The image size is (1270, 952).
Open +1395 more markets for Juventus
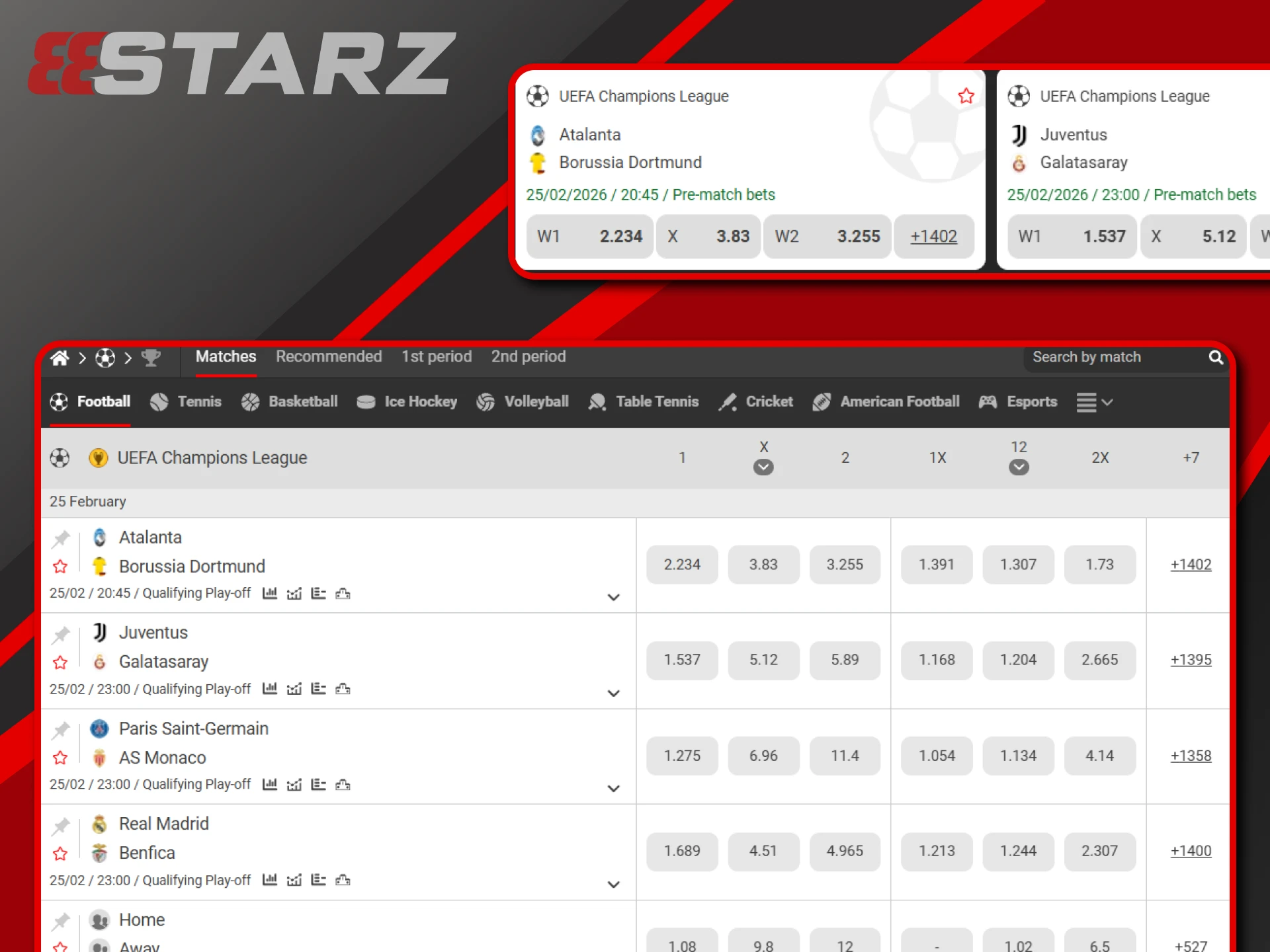pyautogui.click(x=1191, y=660)
